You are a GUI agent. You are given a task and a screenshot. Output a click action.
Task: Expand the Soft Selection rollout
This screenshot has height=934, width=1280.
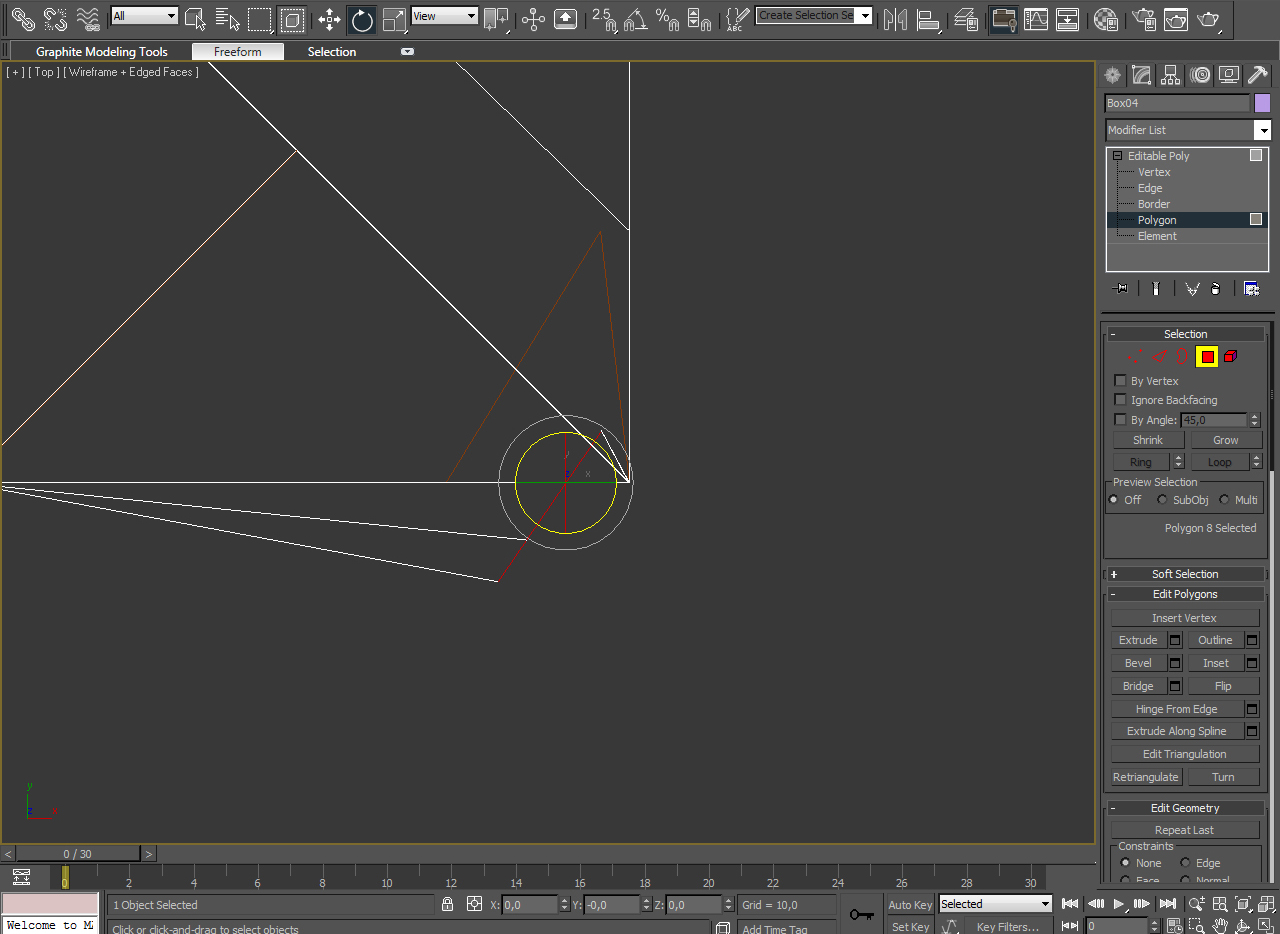point(1186,574)
